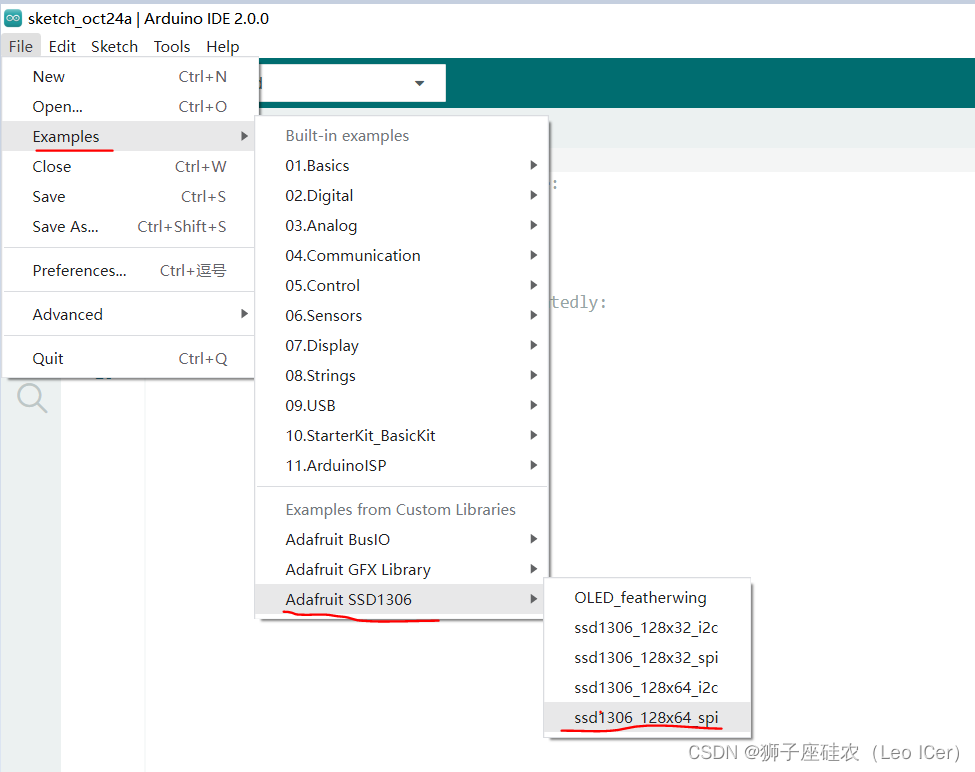The image size is (975, 772).
Task: Open the ssd1306_128x32_i2c example
Action: [x=647, y=627]
